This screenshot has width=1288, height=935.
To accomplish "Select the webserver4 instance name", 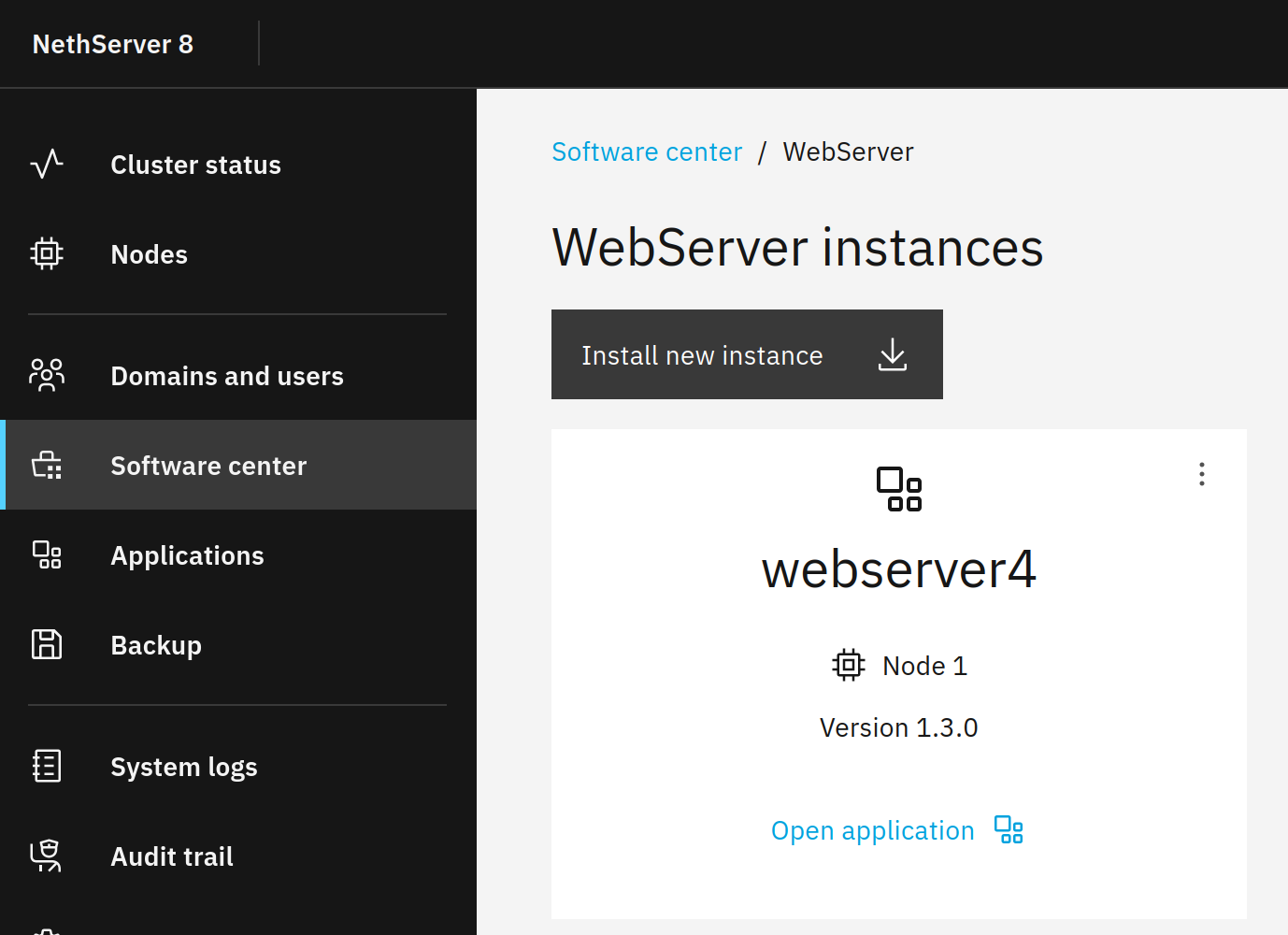I will 898,569.
